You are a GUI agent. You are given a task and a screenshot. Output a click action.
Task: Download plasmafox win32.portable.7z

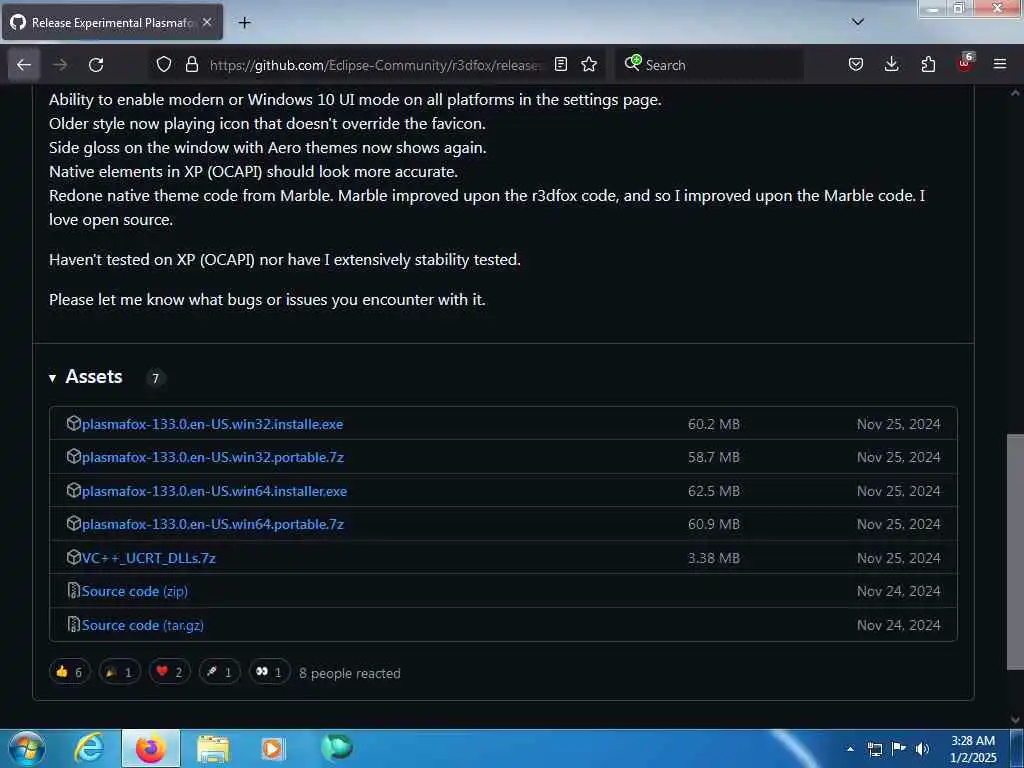[x=213, y=458]
